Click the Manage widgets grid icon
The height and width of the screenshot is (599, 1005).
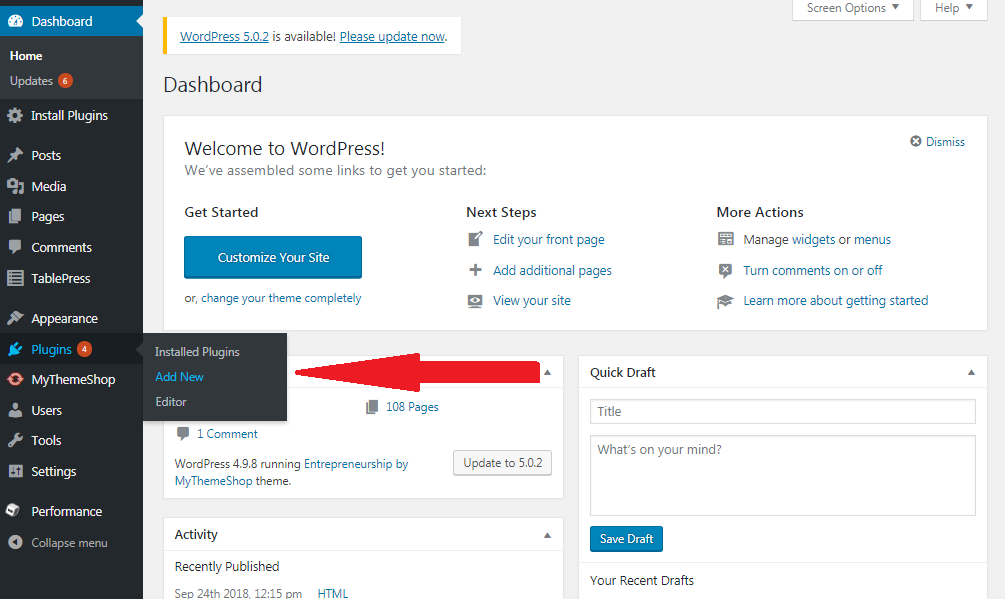(x=726, y=239)
